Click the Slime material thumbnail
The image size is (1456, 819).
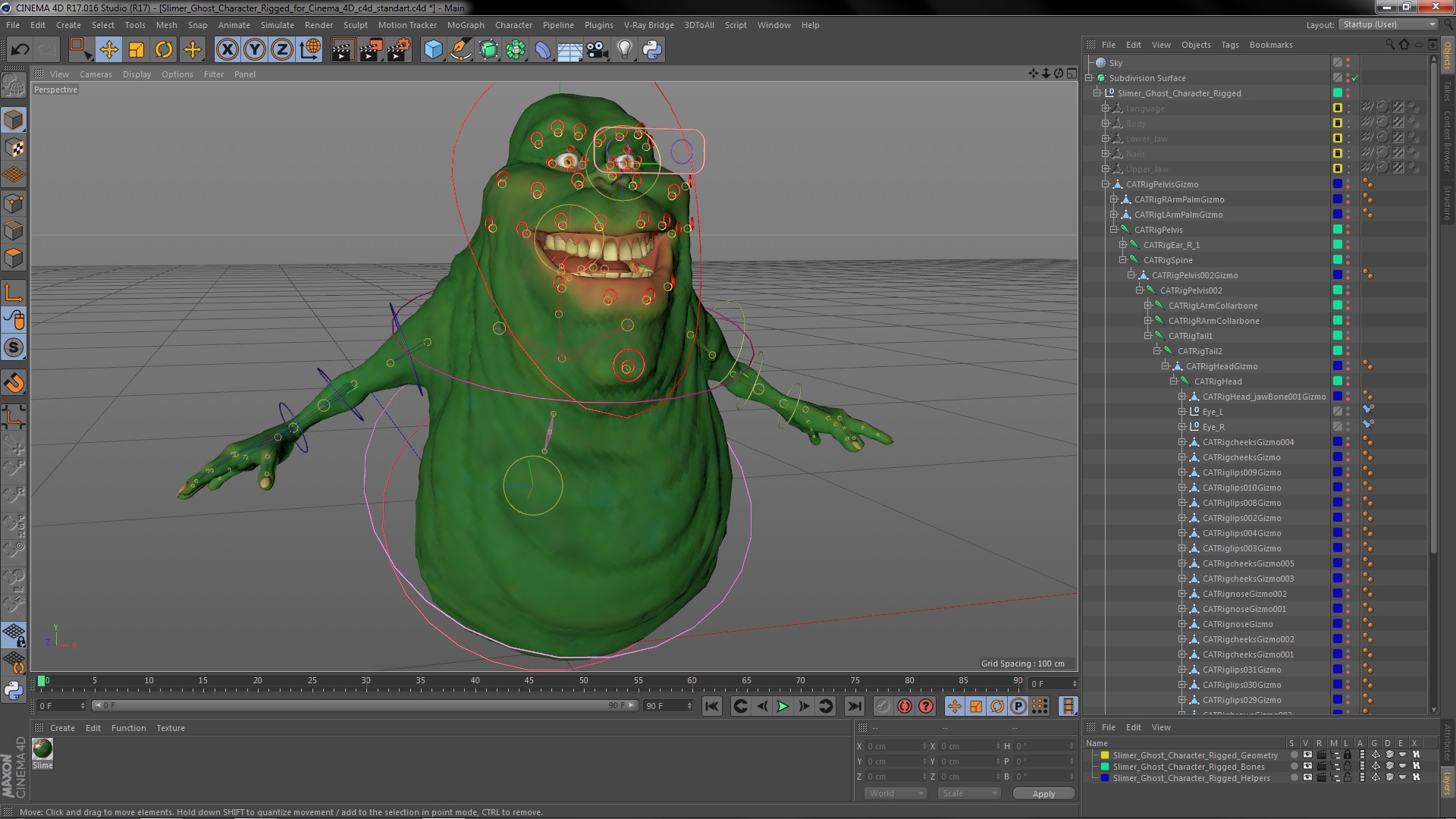point(42,748)
